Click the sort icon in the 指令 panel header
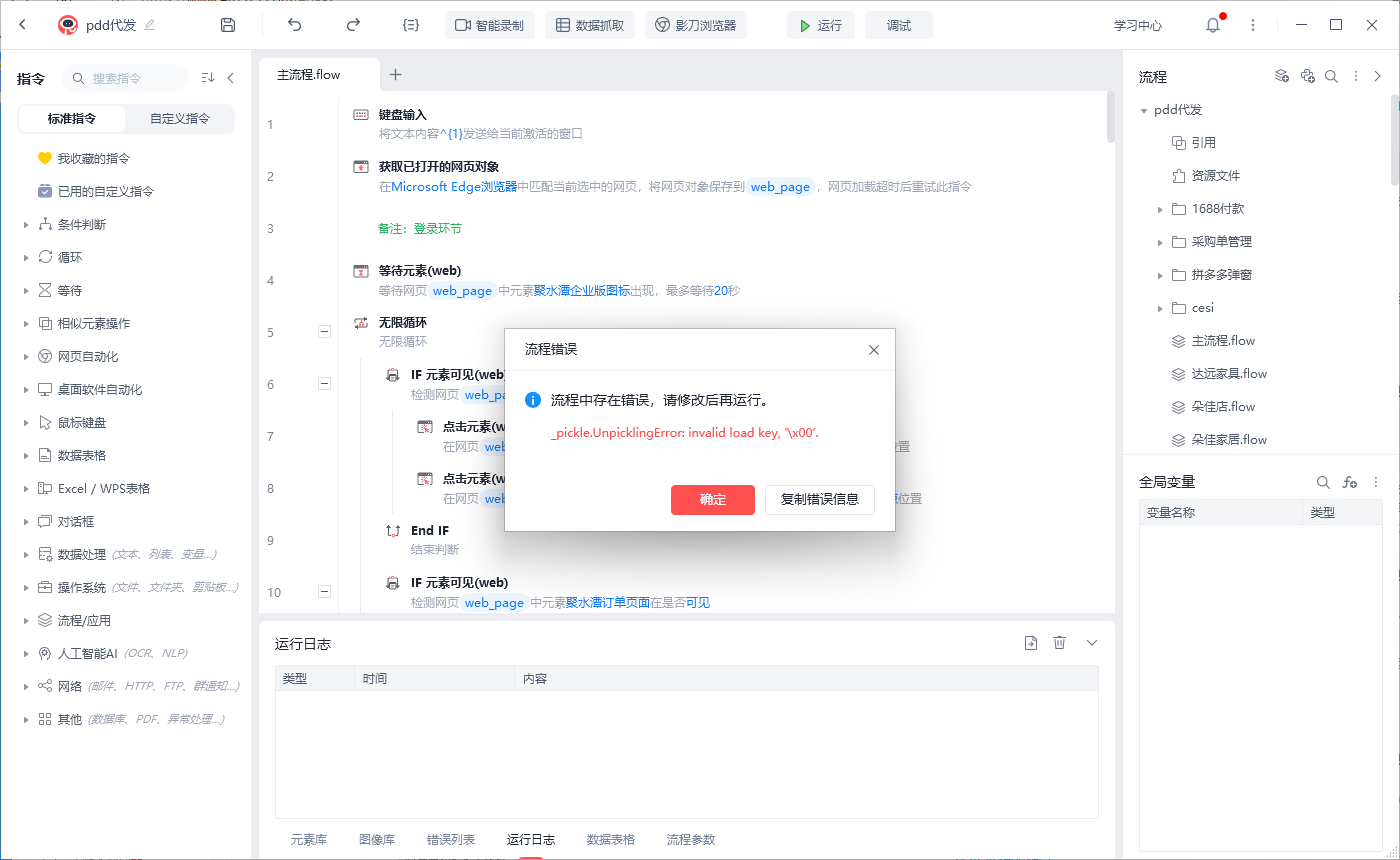This screenshot has height=860, width=1400. (x=208, y=77)
